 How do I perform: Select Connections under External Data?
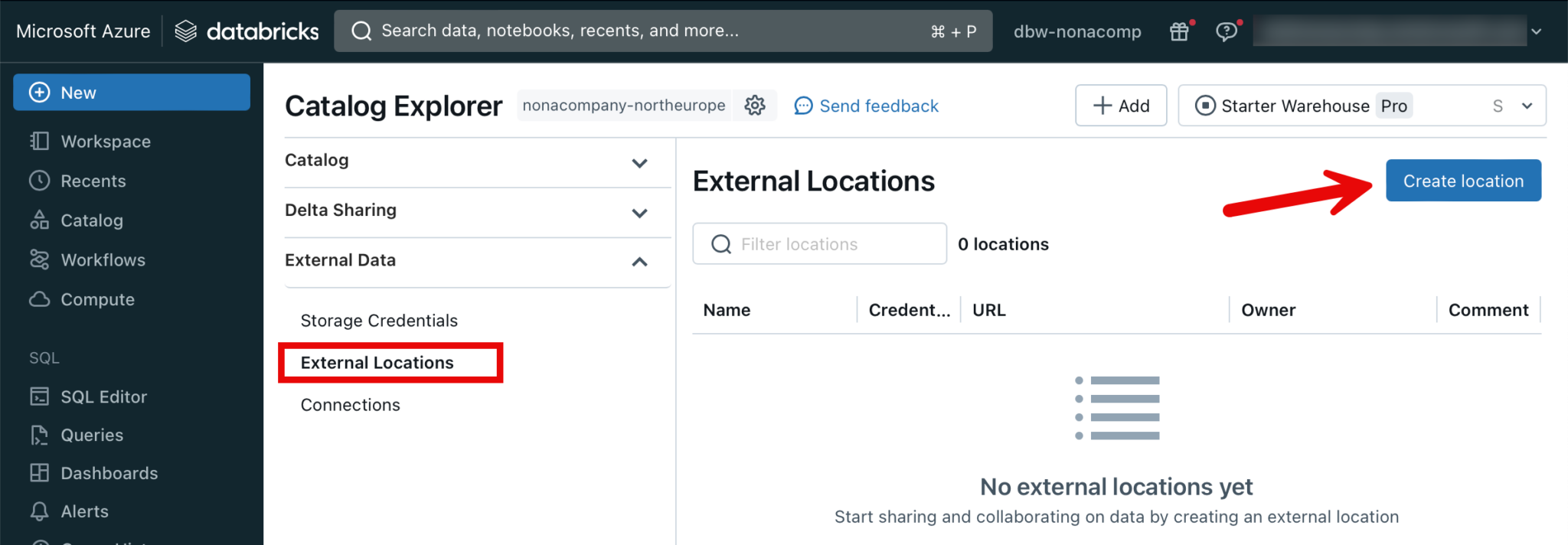point(350,405)
